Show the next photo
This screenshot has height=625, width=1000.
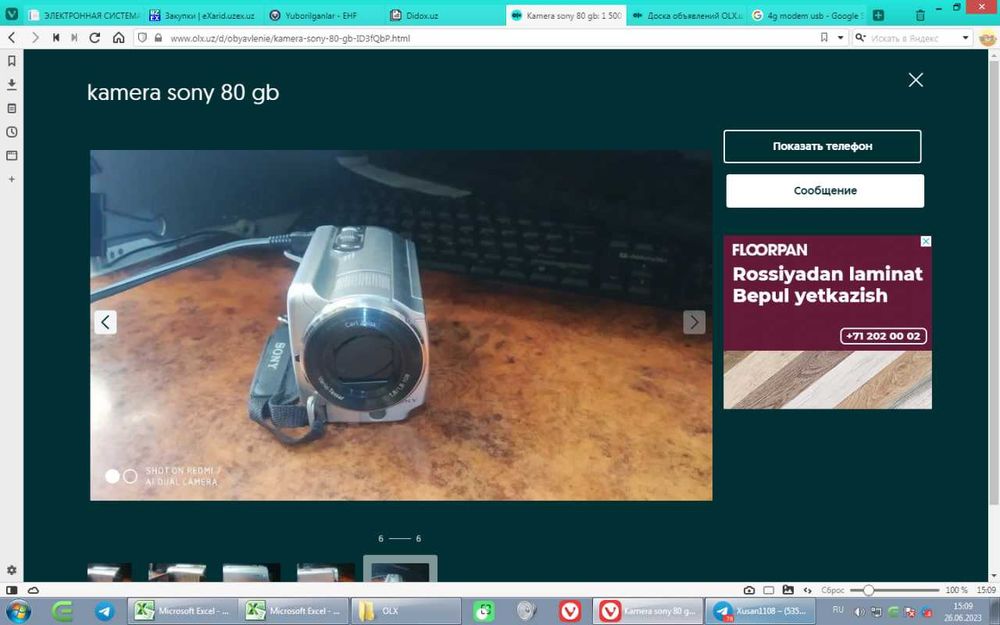694,322
